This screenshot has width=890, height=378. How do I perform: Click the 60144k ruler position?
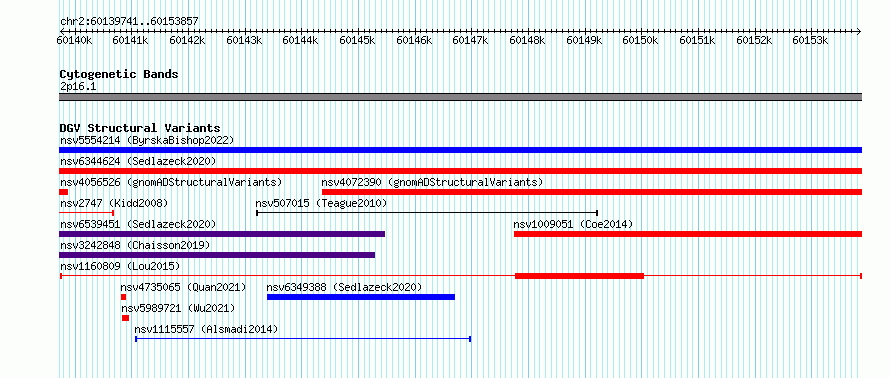coord(300,40)
